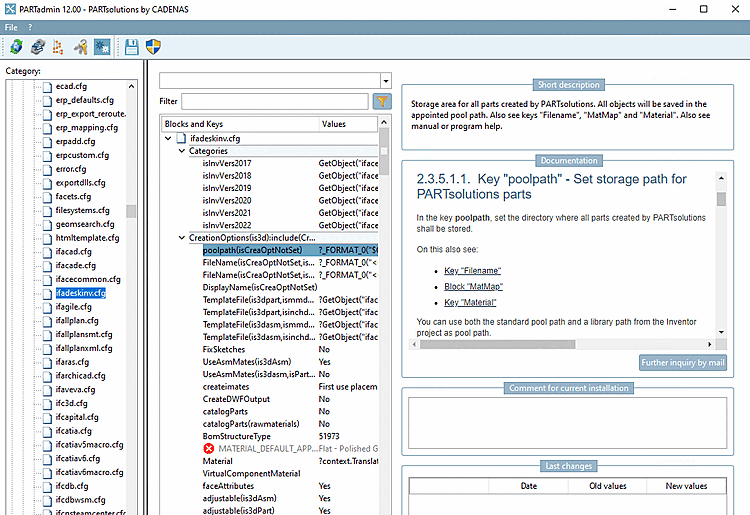This screenshot has height=515, width=750.
Task: Collapse the ifadeskinv.cfg root node
Action: point(168,138)
